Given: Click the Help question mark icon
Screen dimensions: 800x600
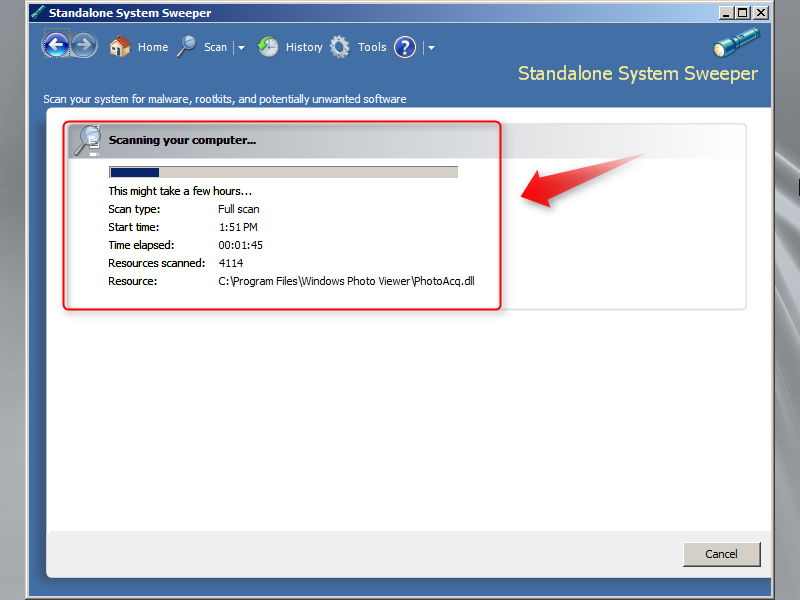Looking at the screenshot, I should click(404, 47).
